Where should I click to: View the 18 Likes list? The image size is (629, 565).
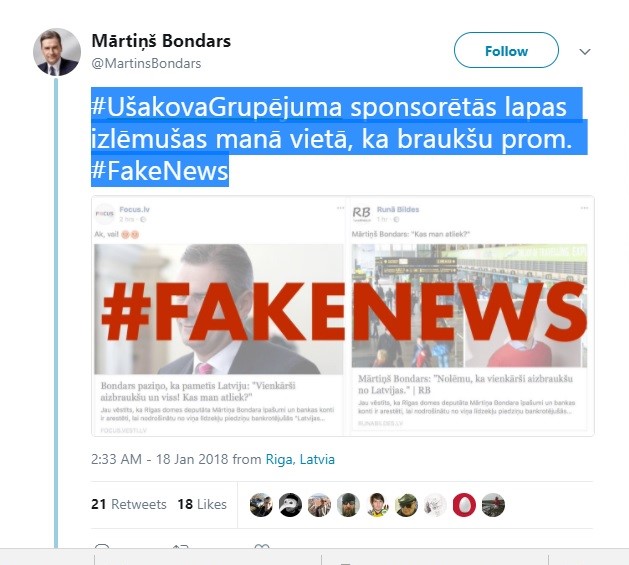202,504
